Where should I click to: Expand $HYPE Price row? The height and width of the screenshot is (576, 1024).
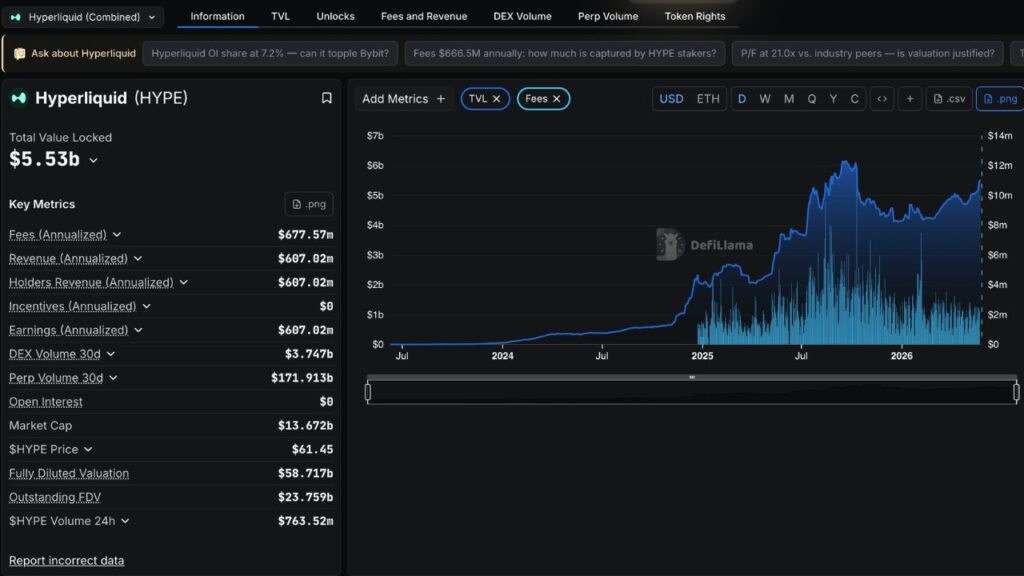pyautogui.click(x=88, y=449)
